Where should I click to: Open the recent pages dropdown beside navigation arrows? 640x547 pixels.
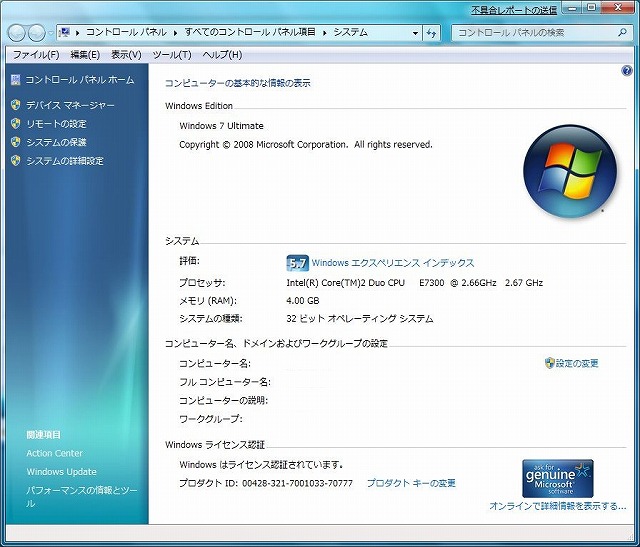click(50, 33)
